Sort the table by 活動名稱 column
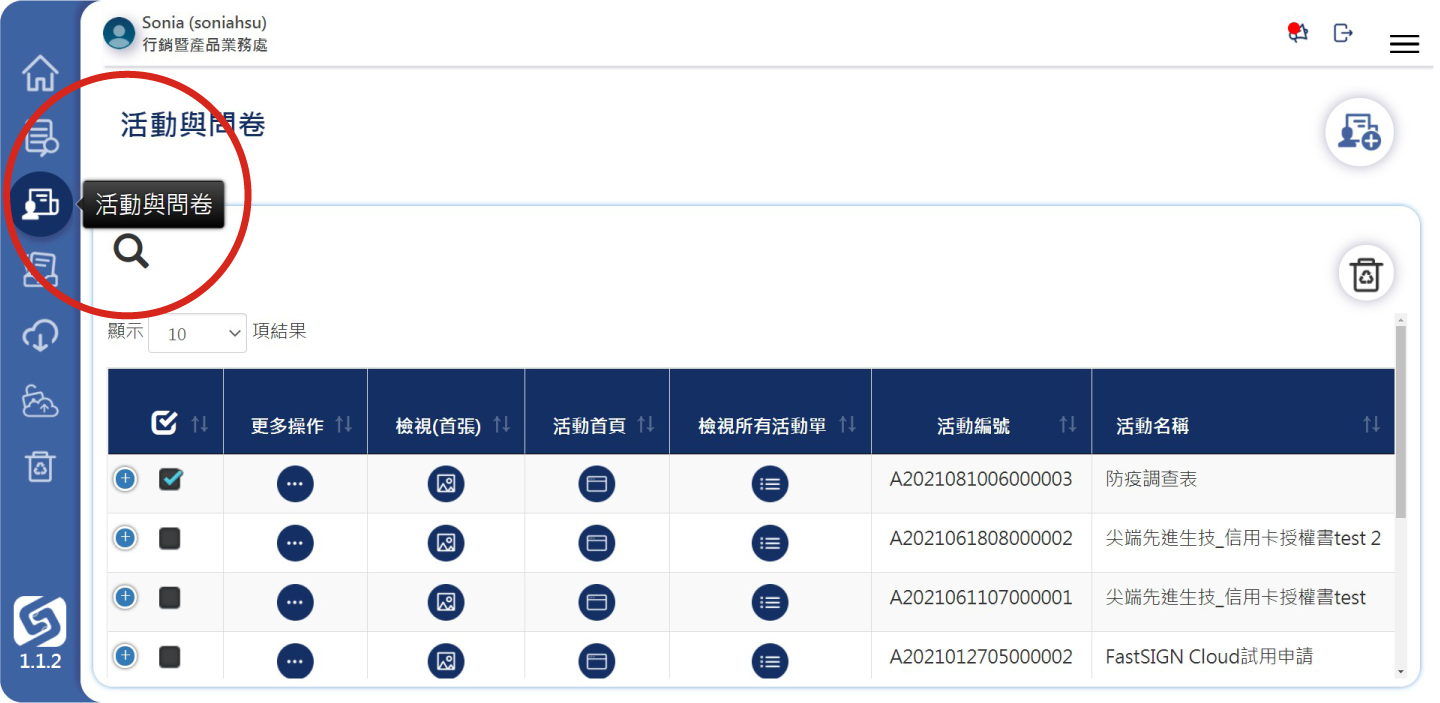The height and width of the screenshot is (703, 1440). [1371, 425]
